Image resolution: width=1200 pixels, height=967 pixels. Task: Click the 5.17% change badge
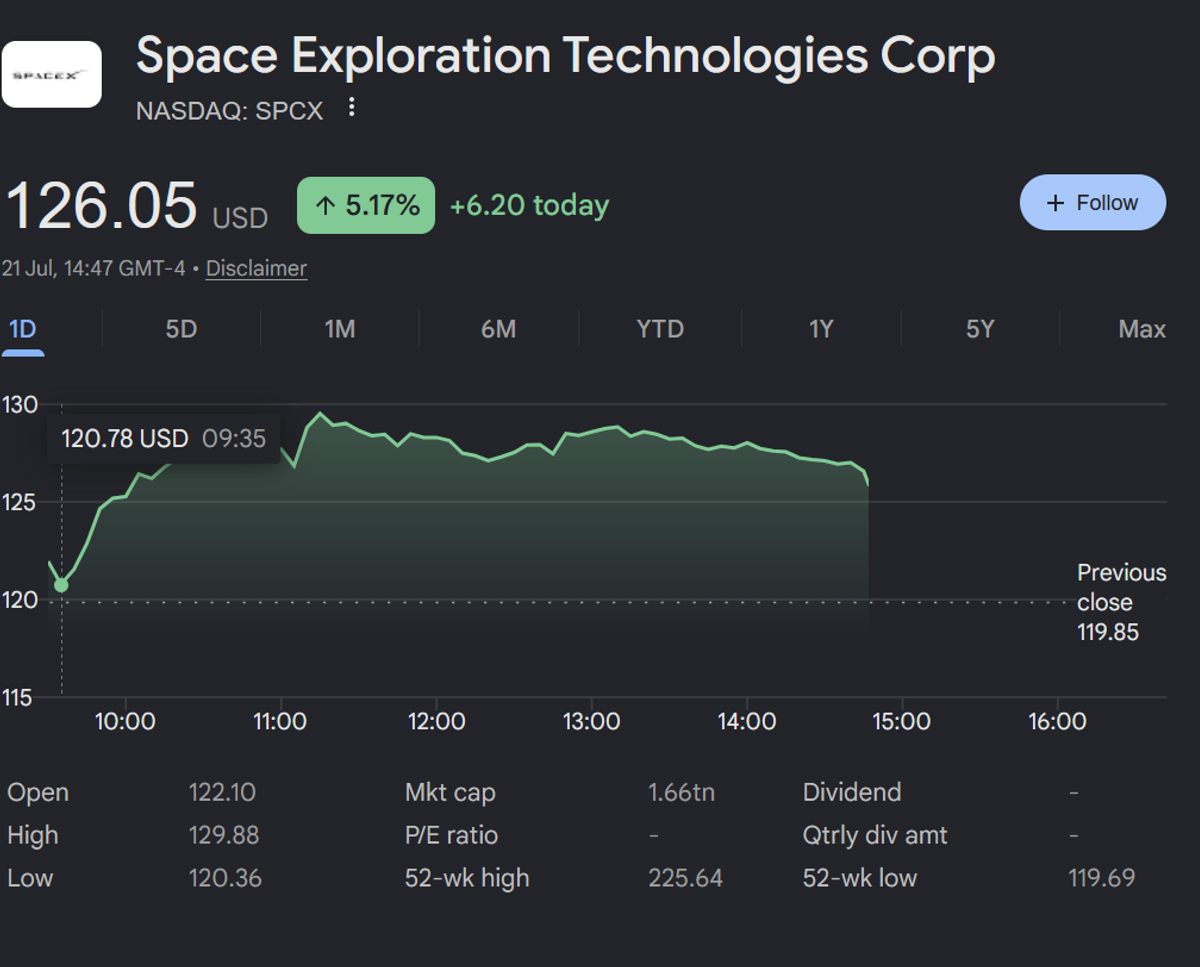(366, 205)
